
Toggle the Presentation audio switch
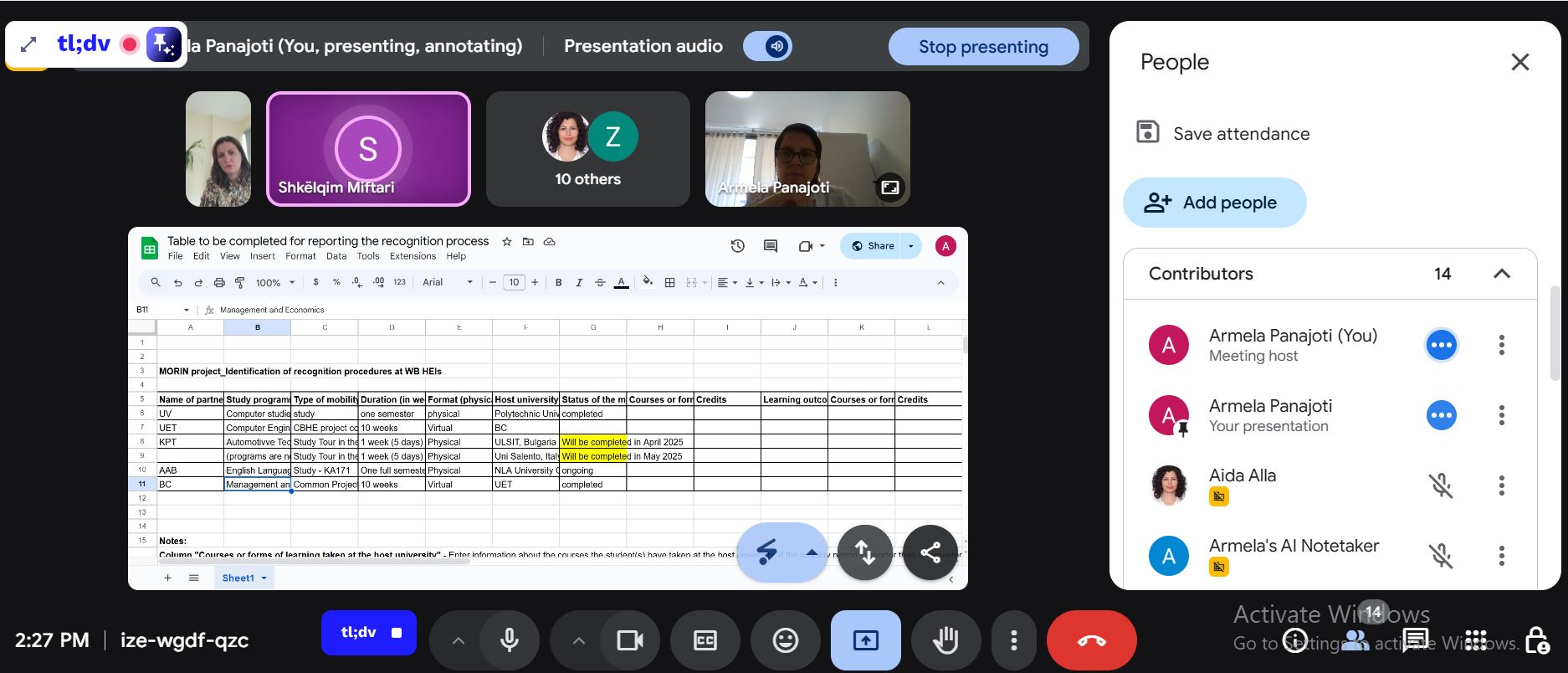click(x=767, y=46)
